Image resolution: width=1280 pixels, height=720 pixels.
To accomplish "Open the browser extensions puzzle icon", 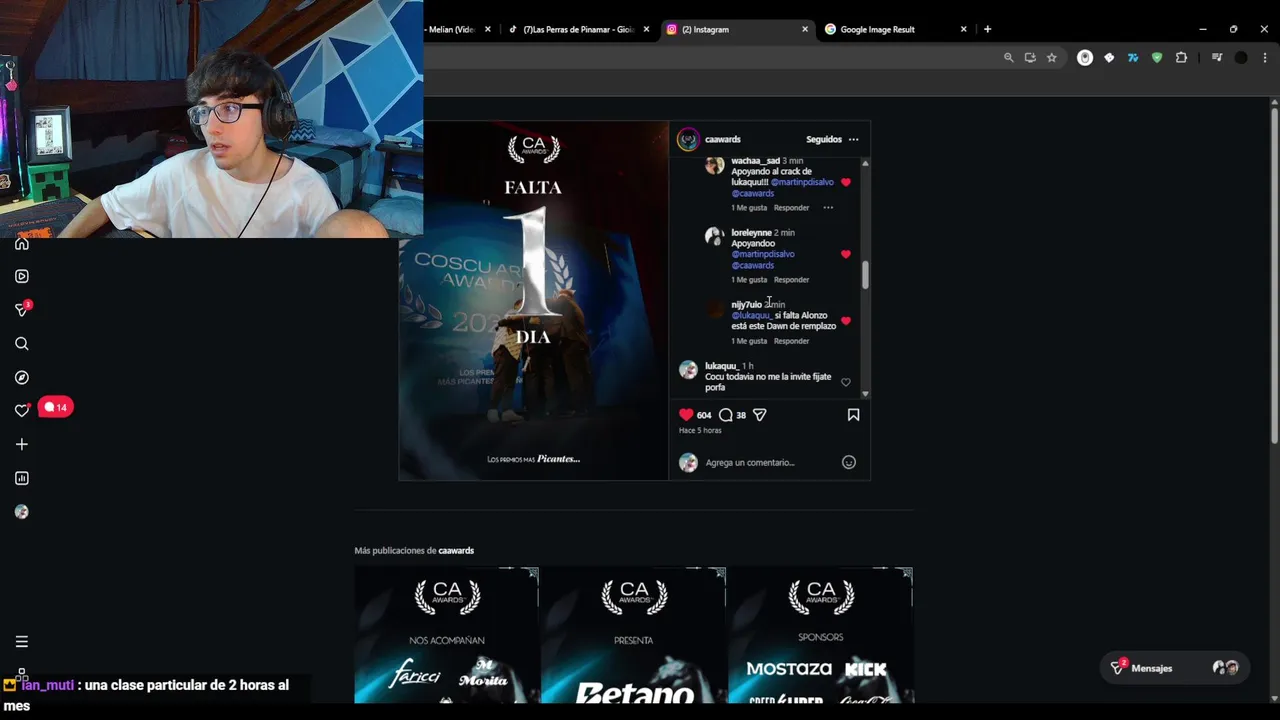I will pos(1181,58).
